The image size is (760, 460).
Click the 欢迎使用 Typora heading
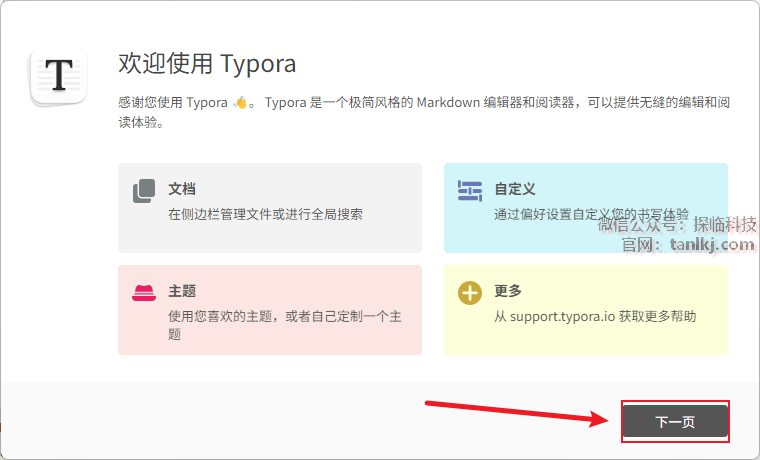(207, 64)
